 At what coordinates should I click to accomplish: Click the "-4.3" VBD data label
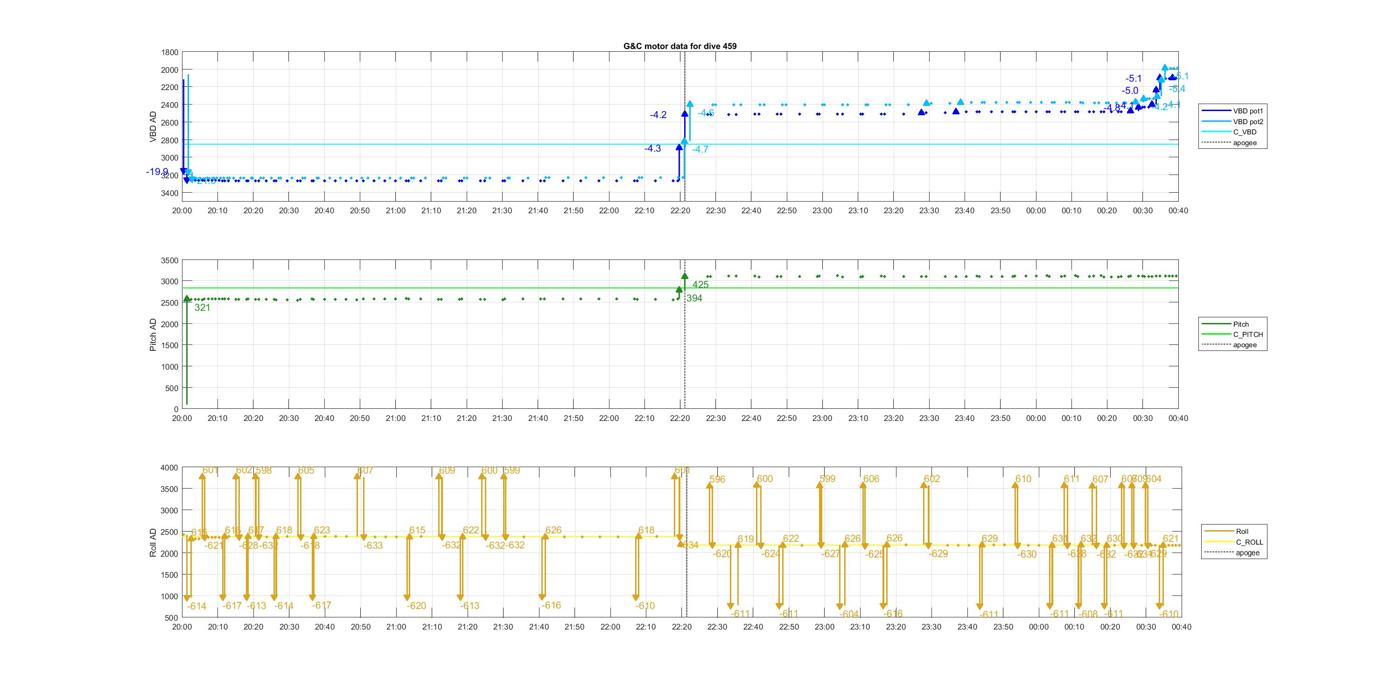(x=653, y=148)
